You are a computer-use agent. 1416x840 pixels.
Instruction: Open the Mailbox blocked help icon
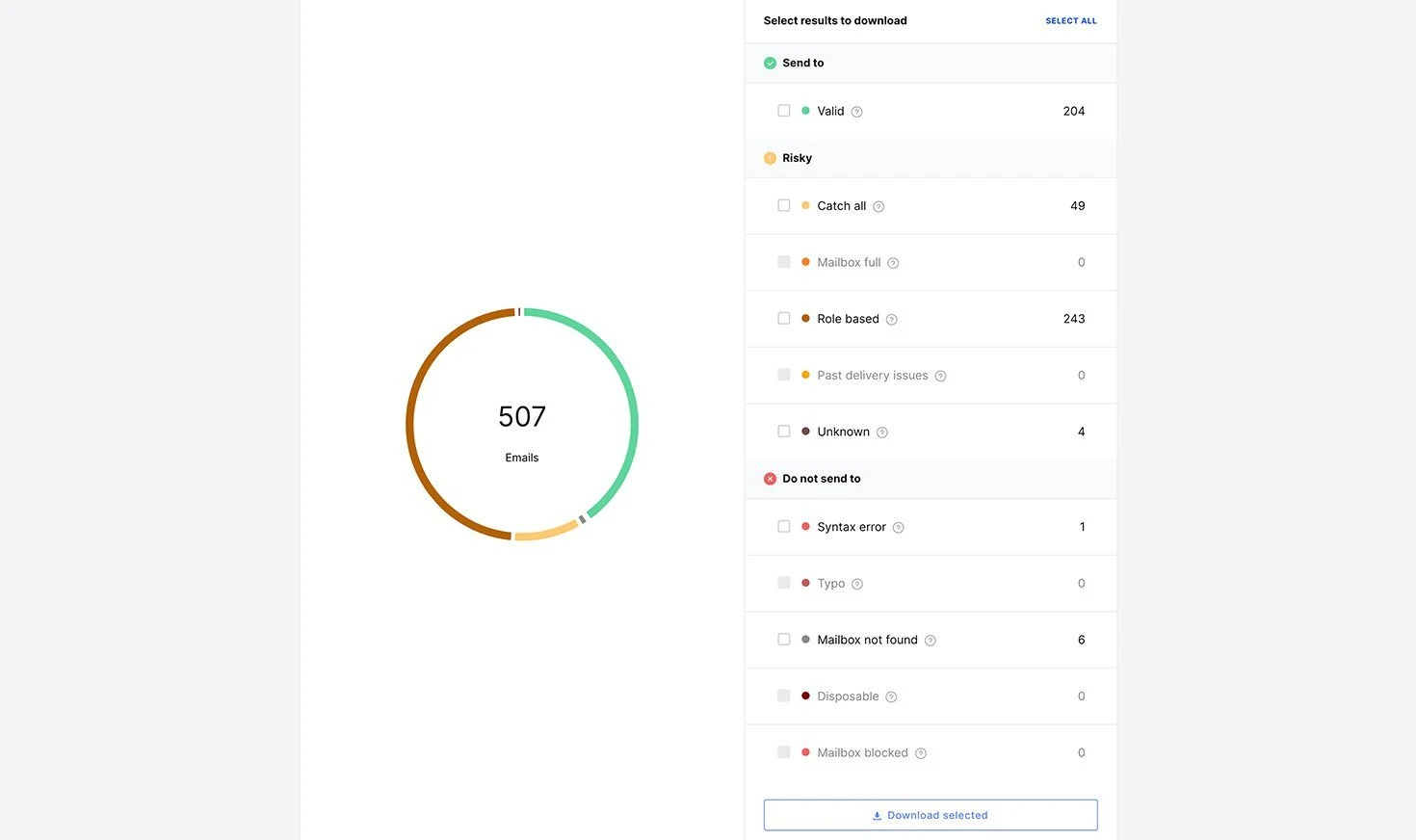tap(920, 753)
